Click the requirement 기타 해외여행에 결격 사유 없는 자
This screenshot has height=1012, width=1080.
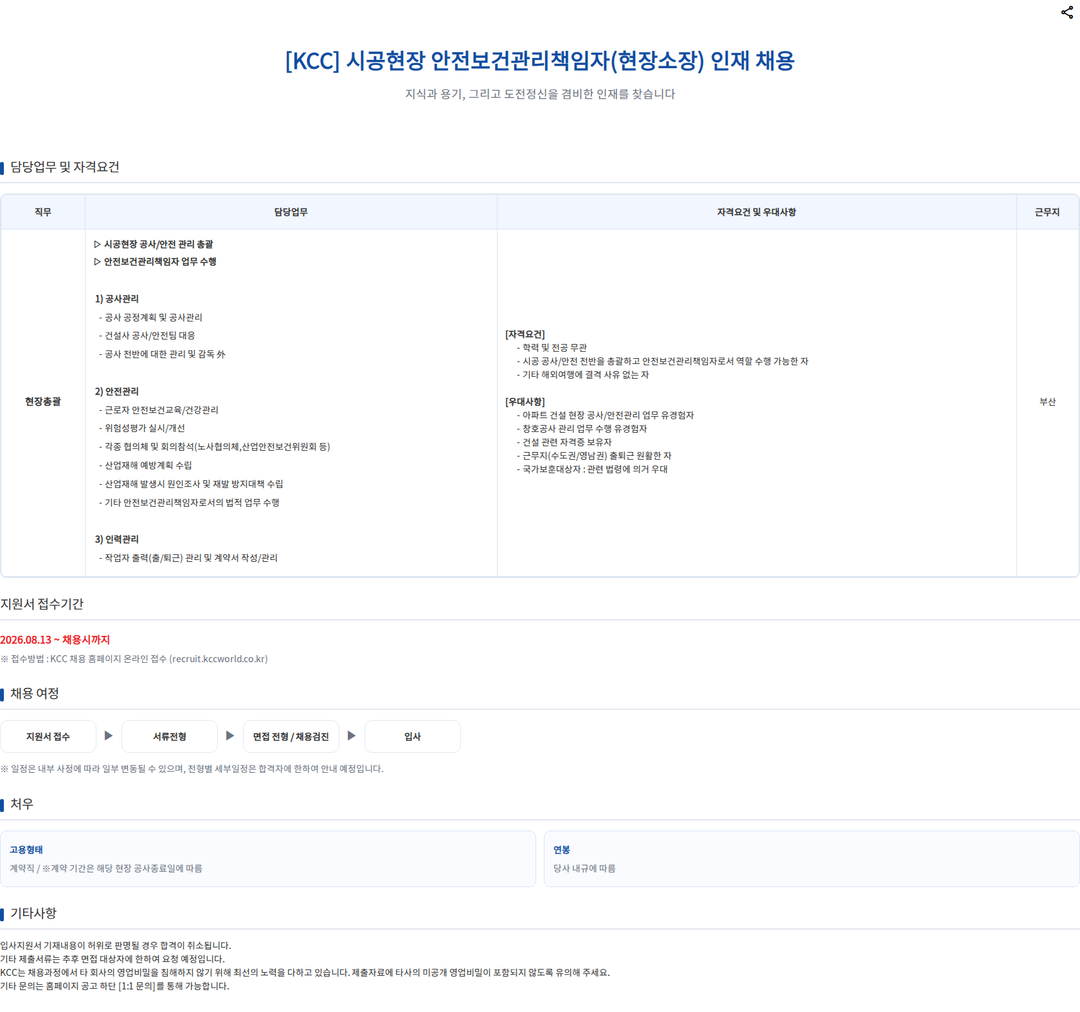tap(583, 375)
